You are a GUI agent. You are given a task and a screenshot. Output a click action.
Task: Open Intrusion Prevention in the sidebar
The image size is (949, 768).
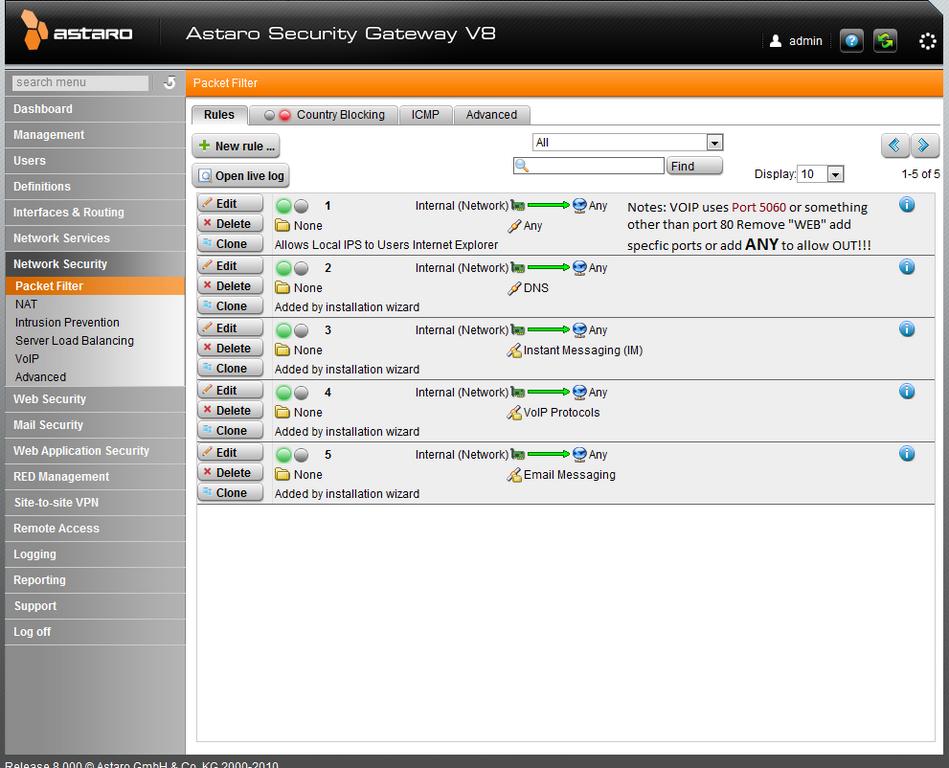[67, 323]
